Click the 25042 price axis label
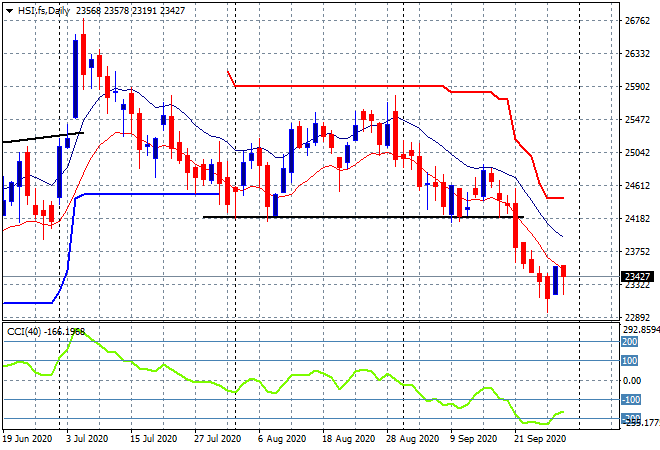 pyautogui.click(x=637, y=152)
